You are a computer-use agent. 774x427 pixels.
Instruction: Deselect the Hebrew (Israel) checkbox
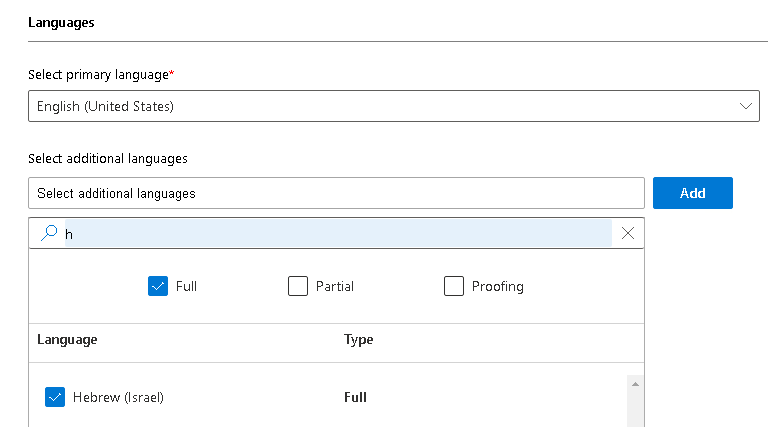click(x=55, y=397)
